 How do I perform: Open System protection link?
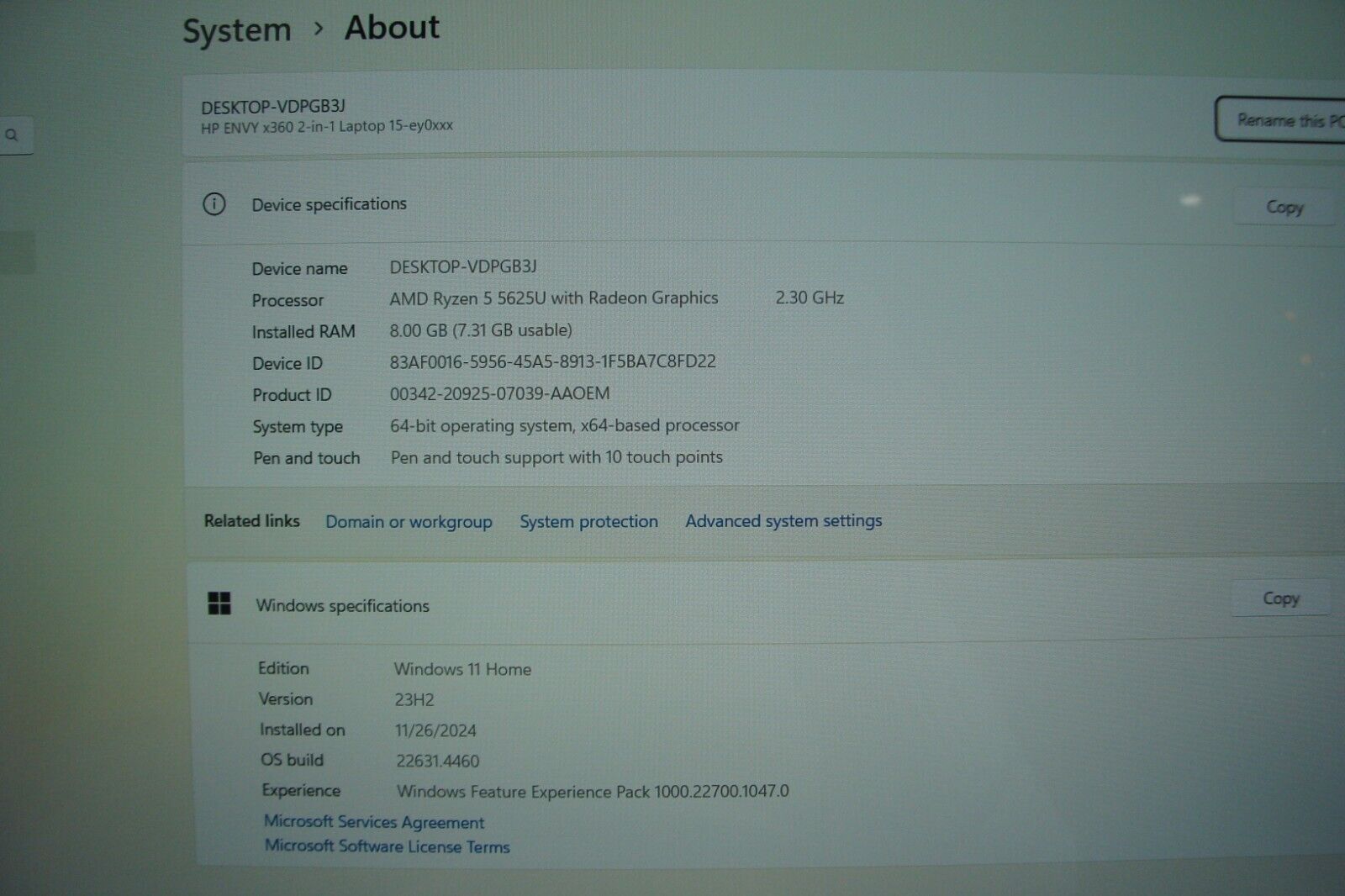coord(588,521)
